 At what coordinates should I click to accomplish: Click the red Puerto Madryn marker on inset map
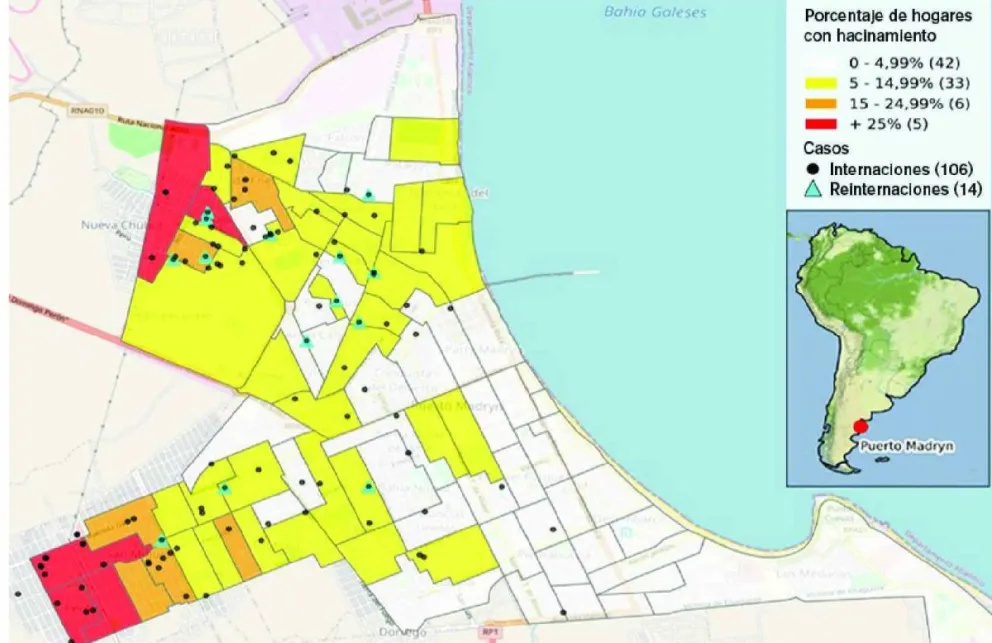[860, 427]
